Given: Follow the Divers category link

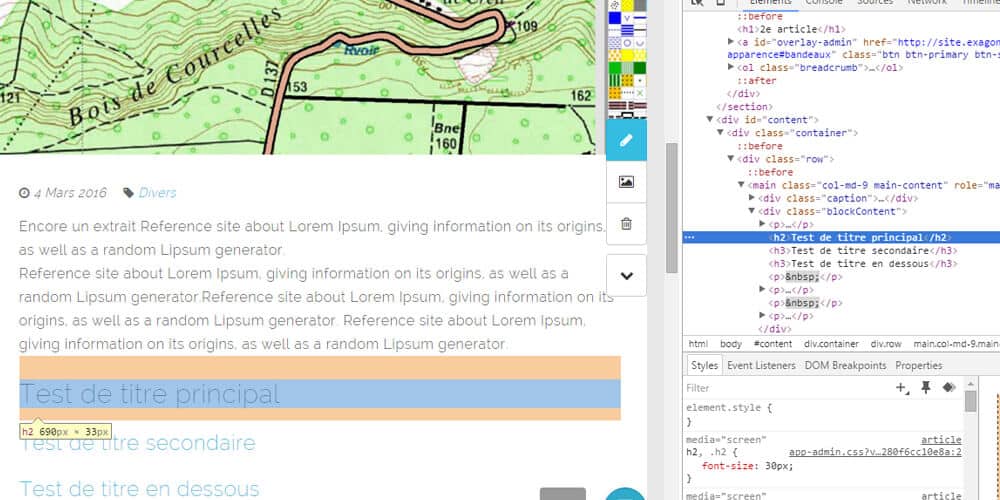Looking at the screenshot, I should pos(158,193).
